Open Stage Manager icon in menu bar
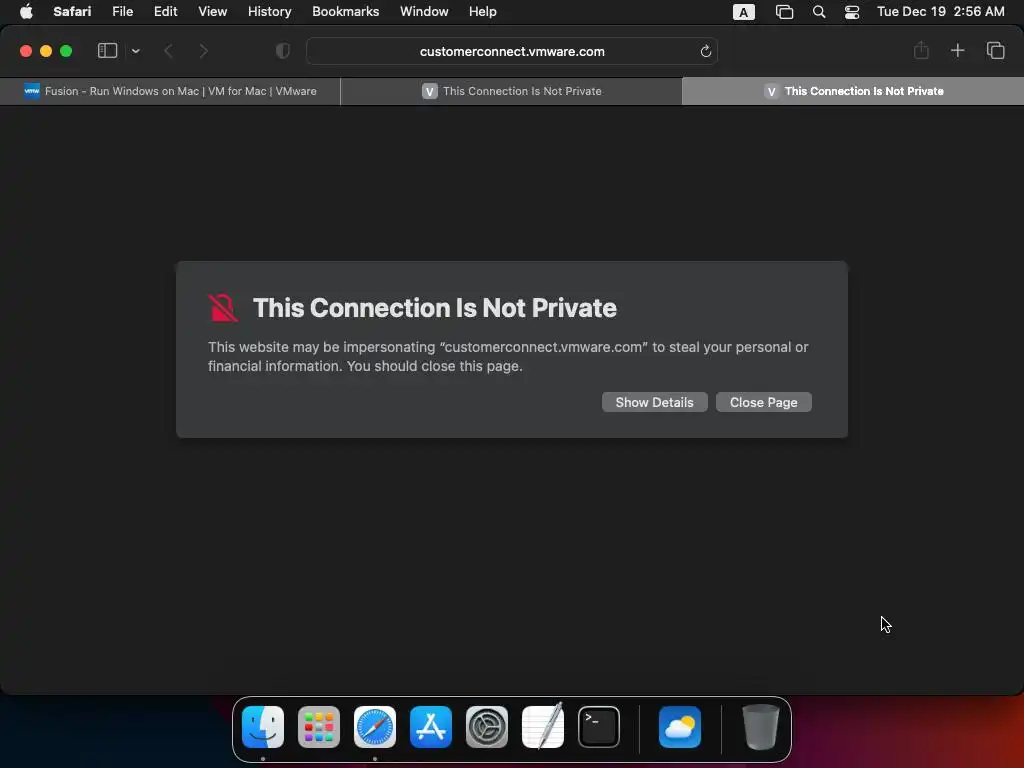The width and height of the screenshot is (1024, 768). [784, 12]
